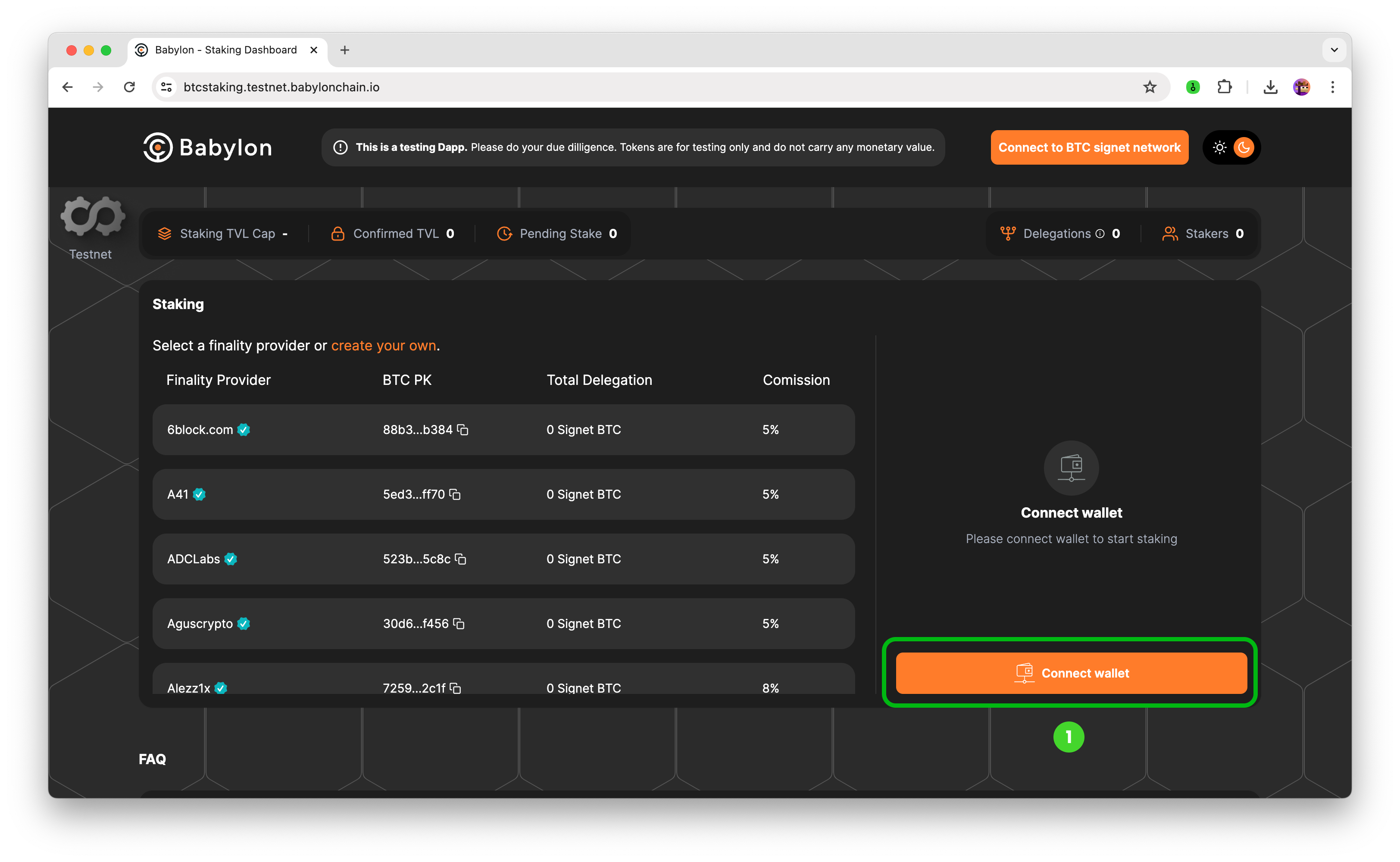This screenshot has width=1400, height=862.
Task: Bookmark this page with the star icon
Action: tap(1149, 87)
